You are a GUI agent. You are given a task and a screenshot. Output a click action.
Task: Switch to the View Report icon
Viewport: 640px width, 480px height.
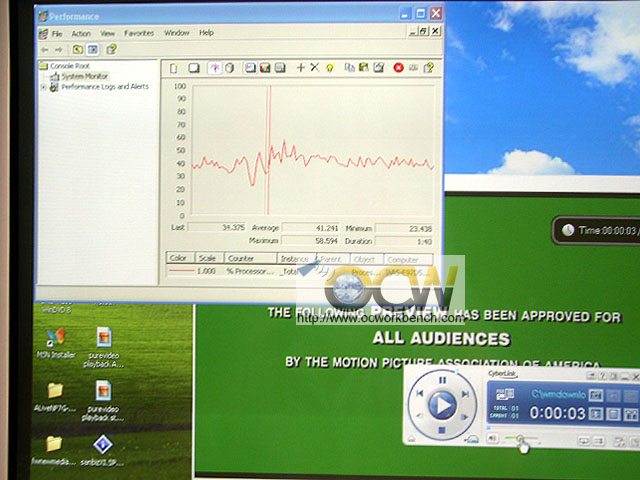coord(280,68)
